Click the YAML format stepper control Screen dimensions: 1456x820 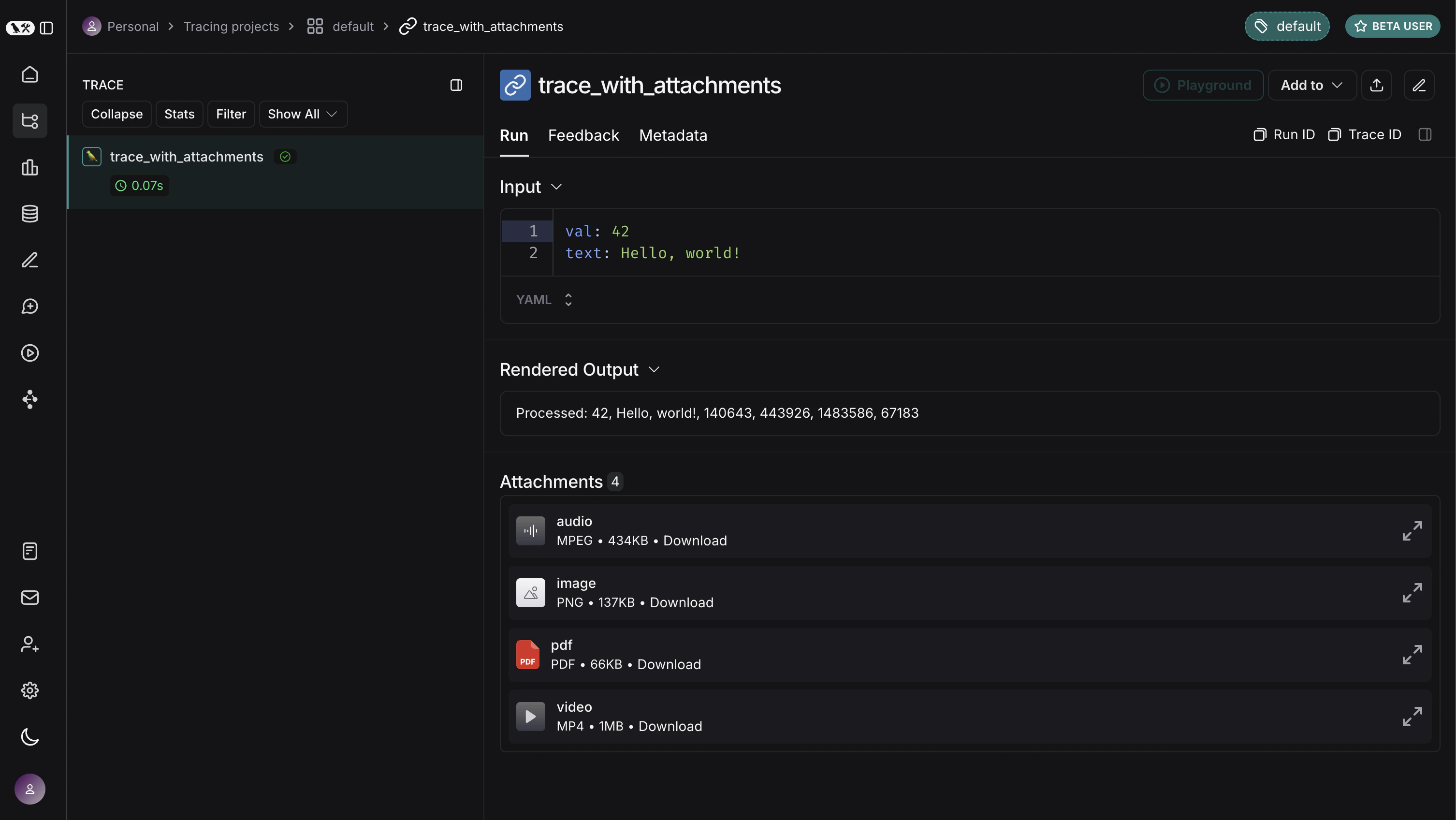pos(568,299)
